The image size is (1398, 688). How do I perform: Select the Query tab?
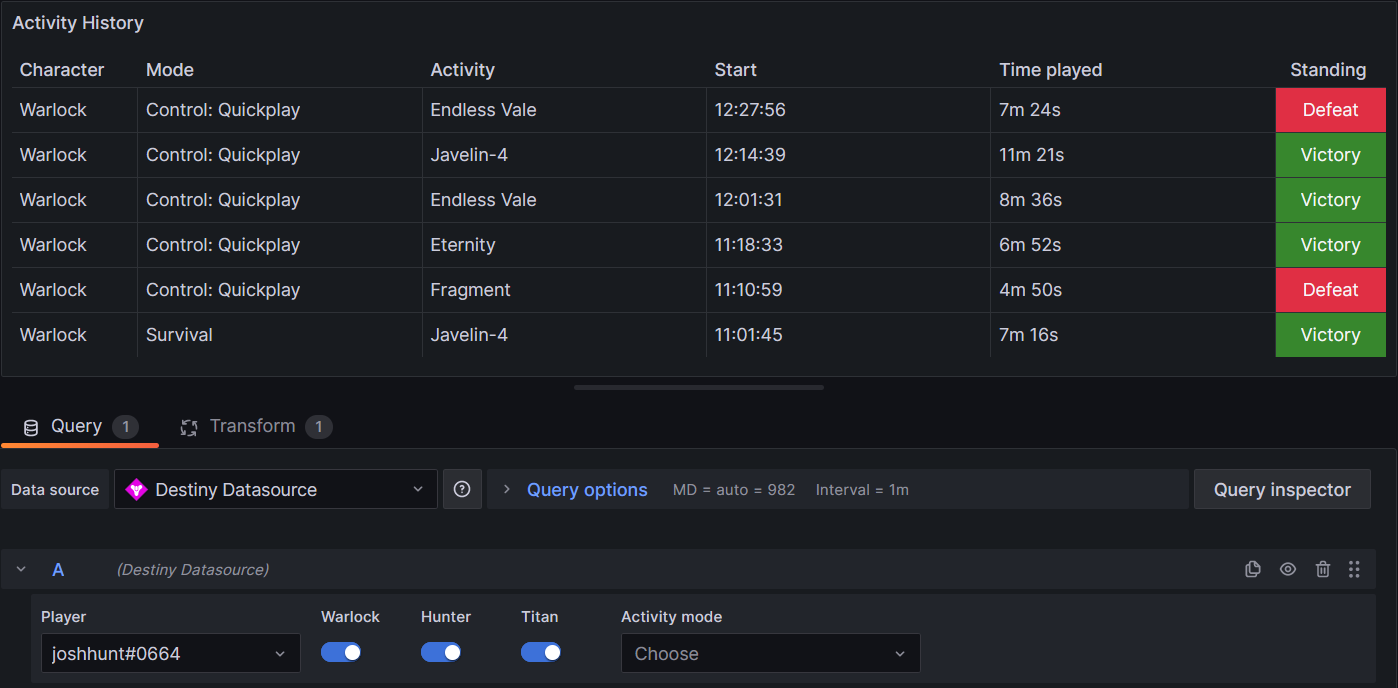75,426
